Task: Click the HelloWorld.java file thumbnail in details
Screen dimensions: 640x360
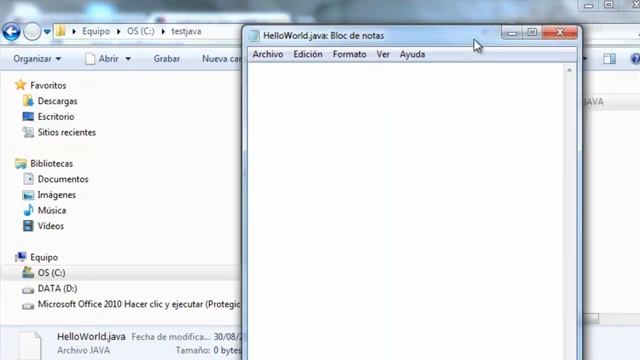Action: coord(30,346)
